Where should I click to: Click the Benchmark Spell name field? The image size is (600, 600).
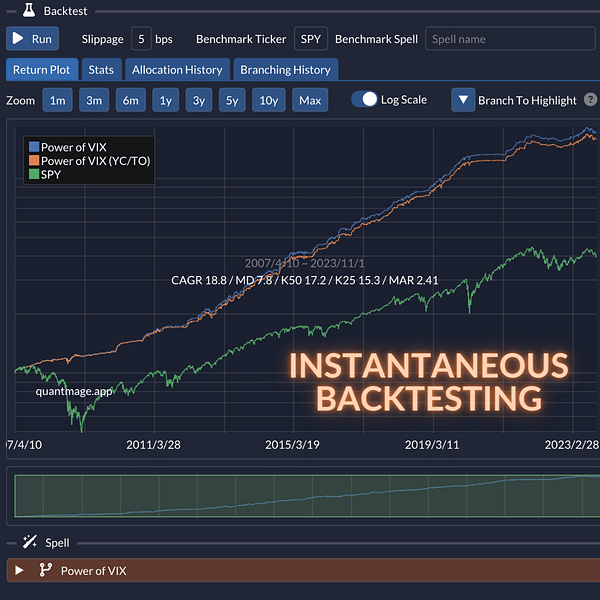point(510,38)
